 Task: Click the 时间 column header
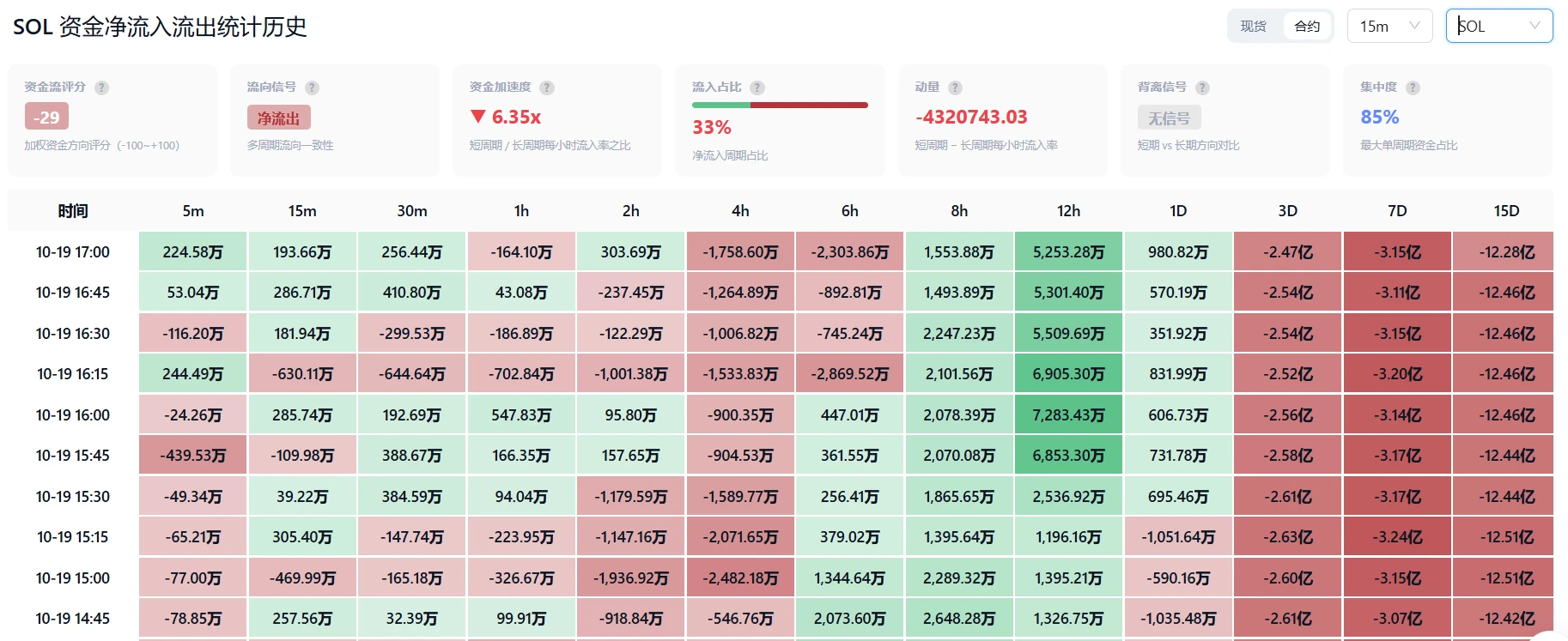pyautogui.click(x=73, y=211)
